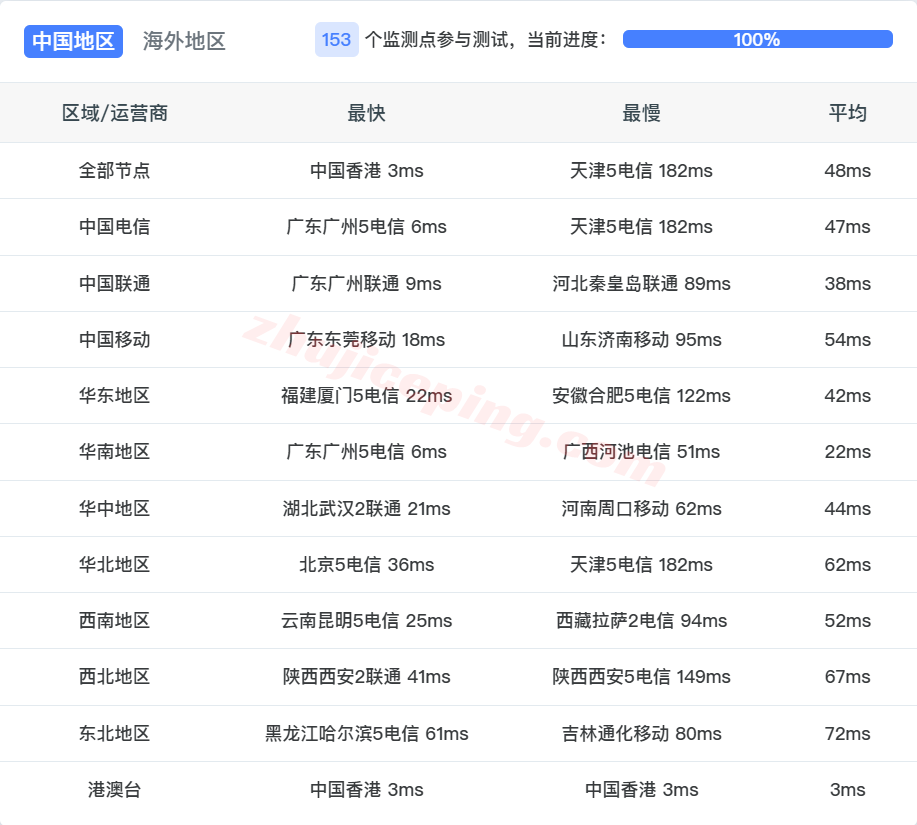Click 广东广州5电信 6ms in 华南地区 row
Image resolution: width=917 pixels, height=825 pixels.
(367, 451)
